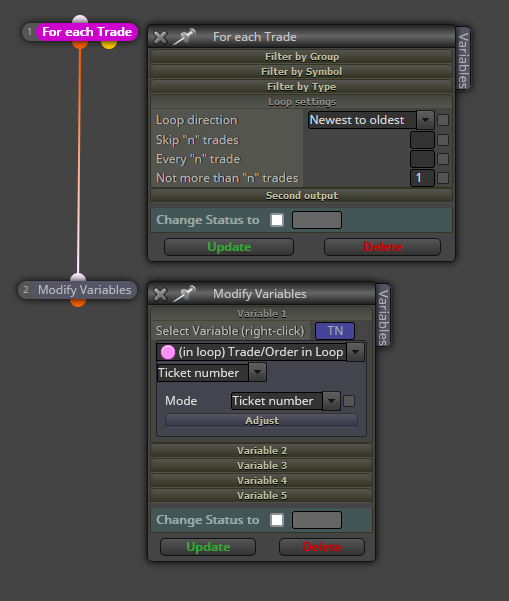
Task: Toggle checkbox next to Every "n" trade
Action: (443, 159)
